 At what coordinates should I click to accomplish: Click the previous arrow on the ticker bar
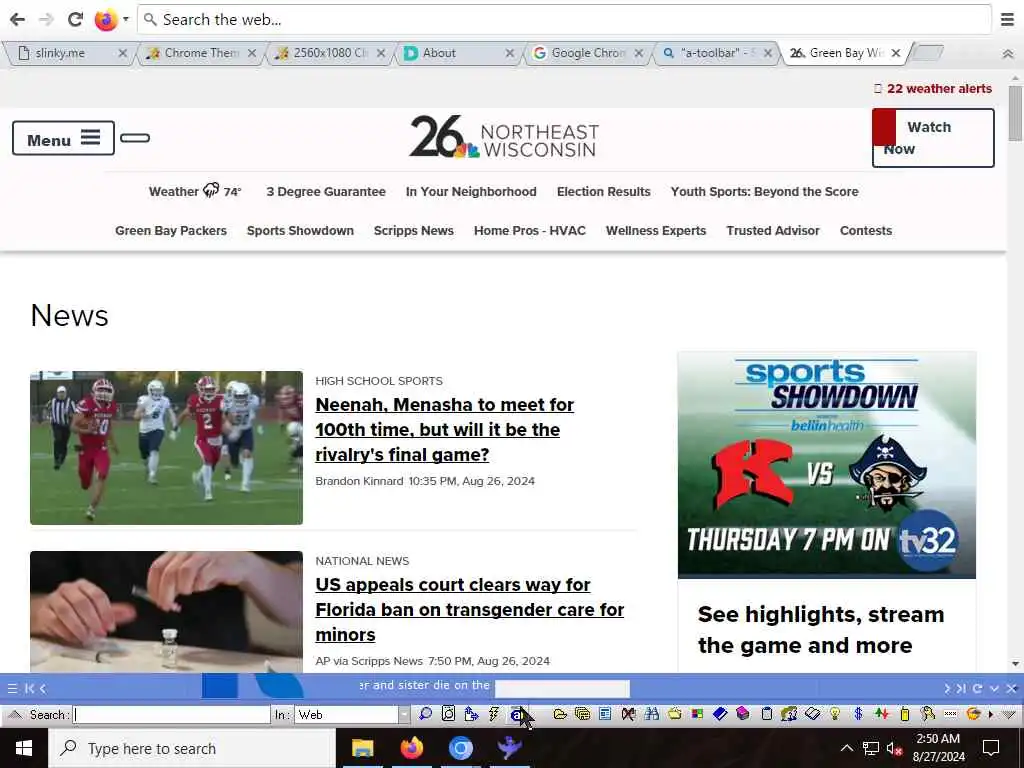[x=42, y=688]
